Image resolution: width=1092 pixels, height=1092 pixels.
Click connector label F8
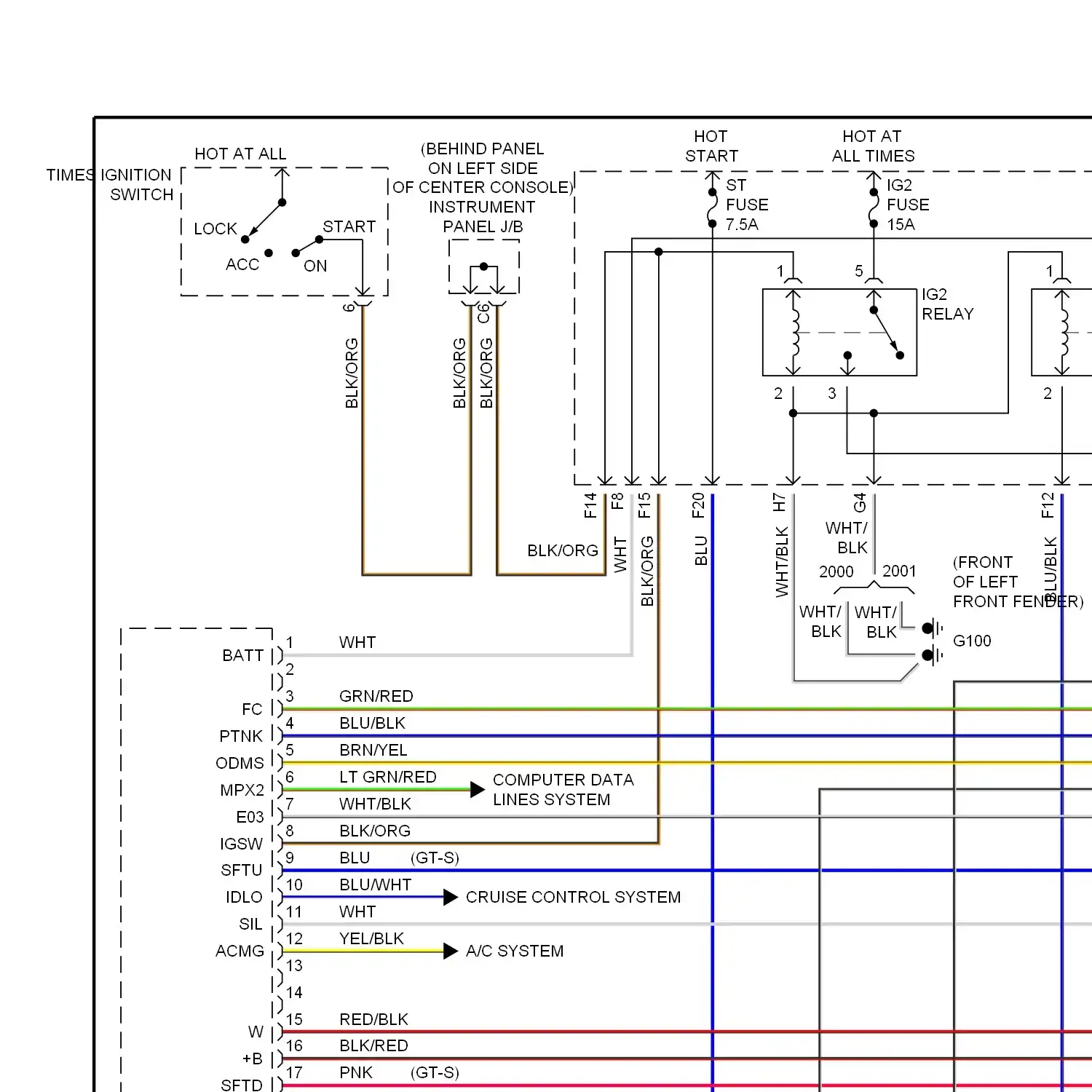(617, 501)
